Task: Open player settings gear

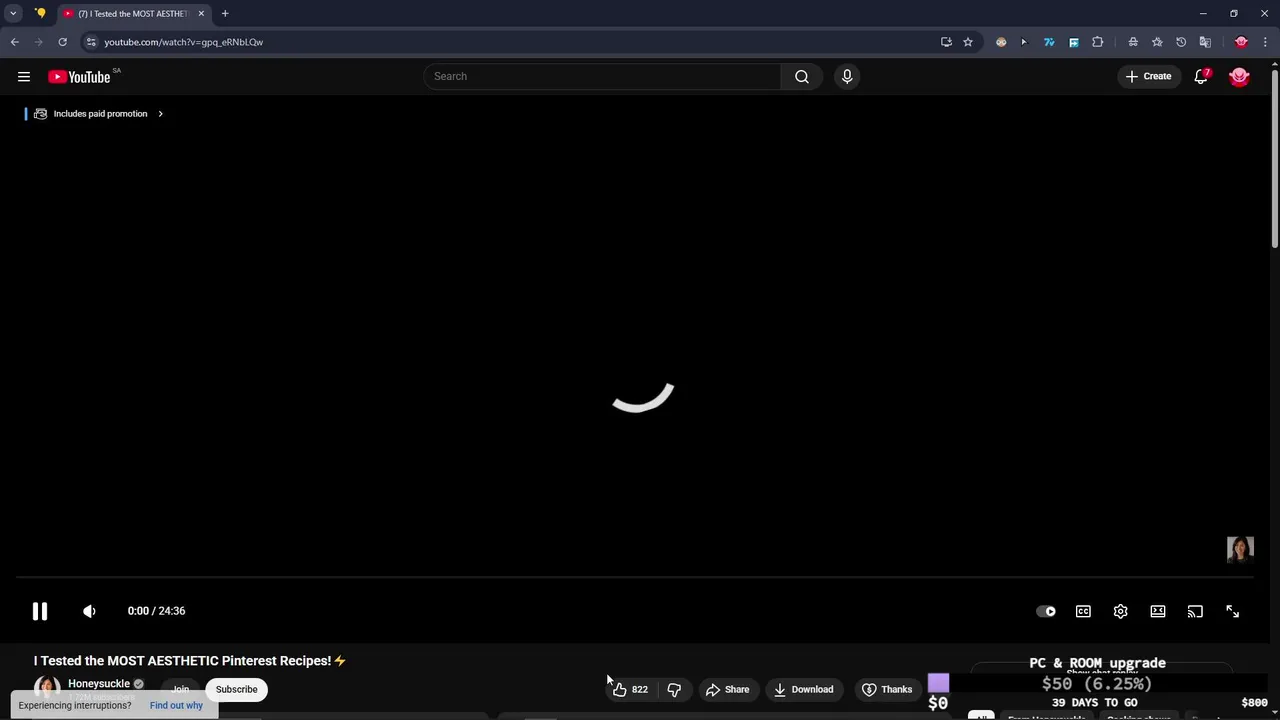Action: (1120, 611)
